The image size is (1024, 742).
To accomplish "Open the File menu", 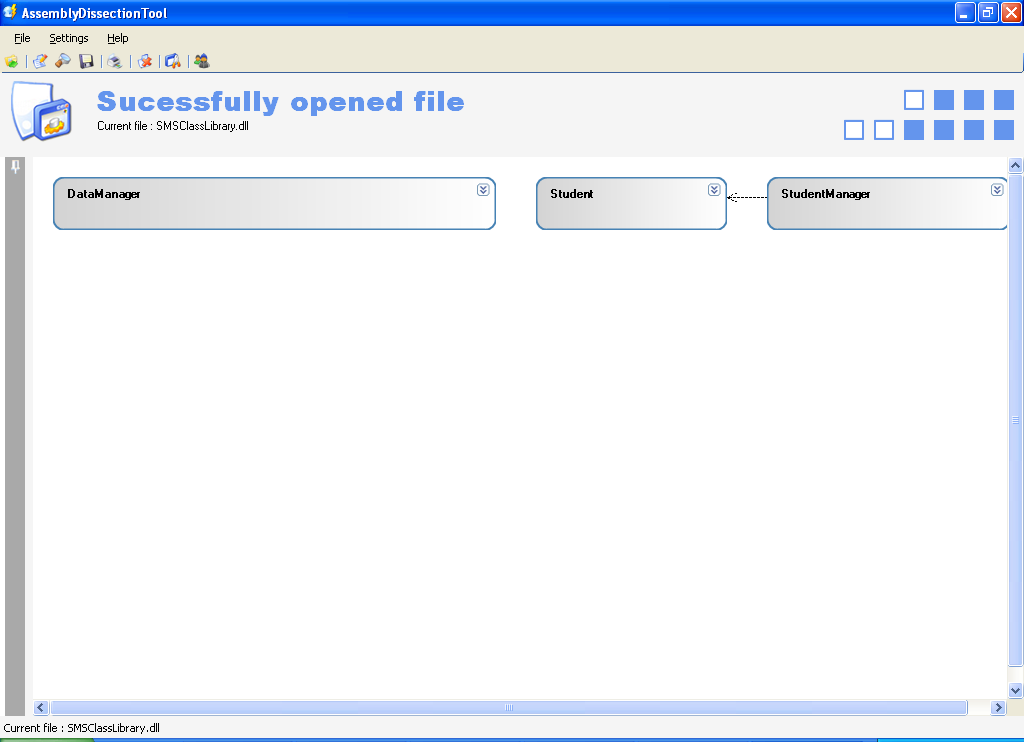I will [x=22, y=38].
